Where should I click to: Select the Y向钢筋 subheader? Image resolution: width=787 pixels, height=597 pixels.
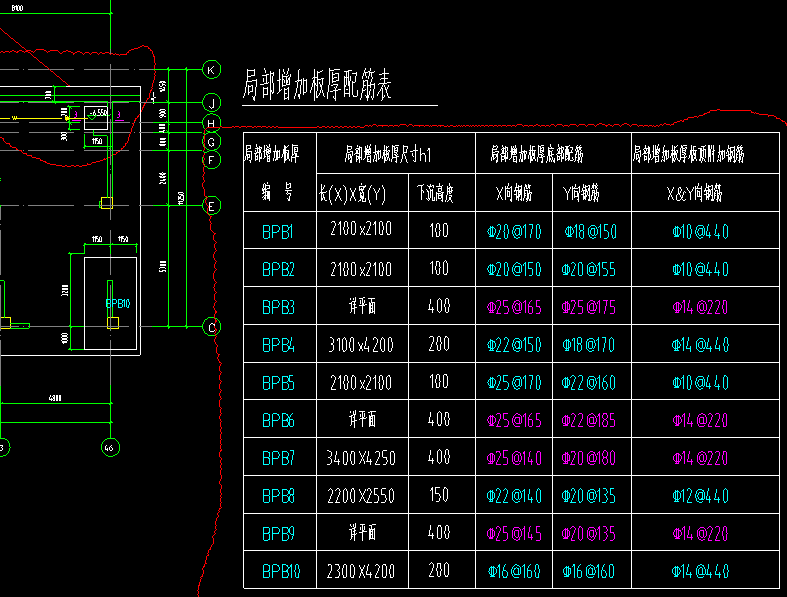(x=581, y=193)
